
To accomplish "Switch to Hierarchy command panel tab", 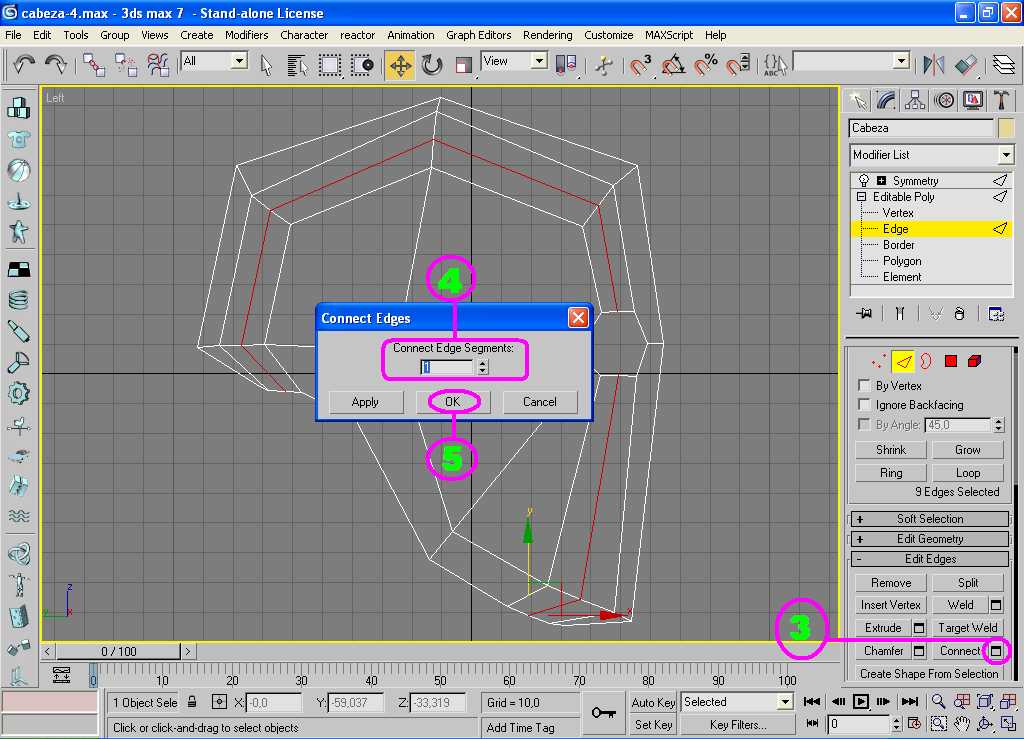I will [x=914, y=100].
